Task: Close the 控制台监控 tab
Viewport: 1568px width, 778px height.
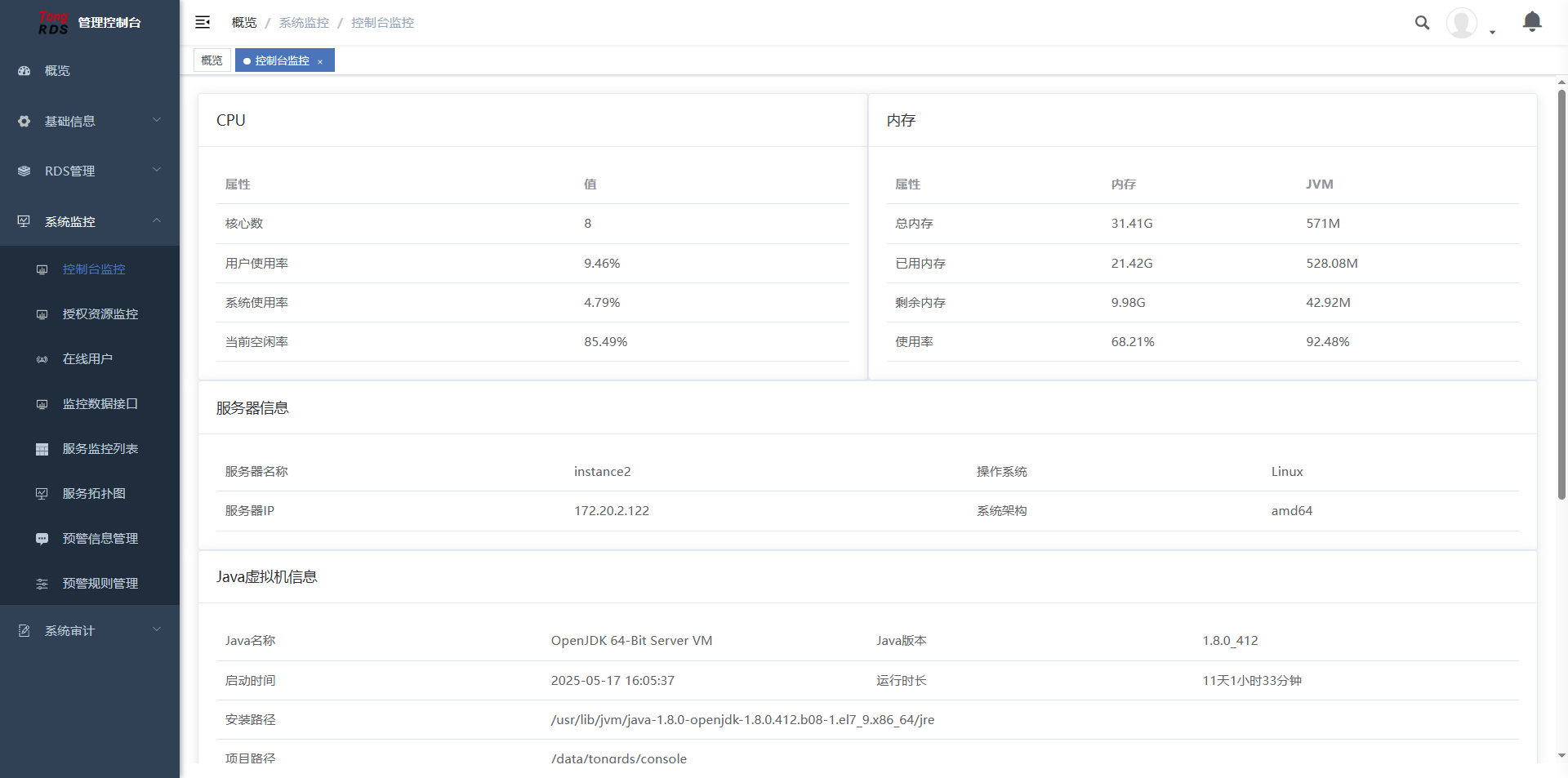Action: [320, 61]
